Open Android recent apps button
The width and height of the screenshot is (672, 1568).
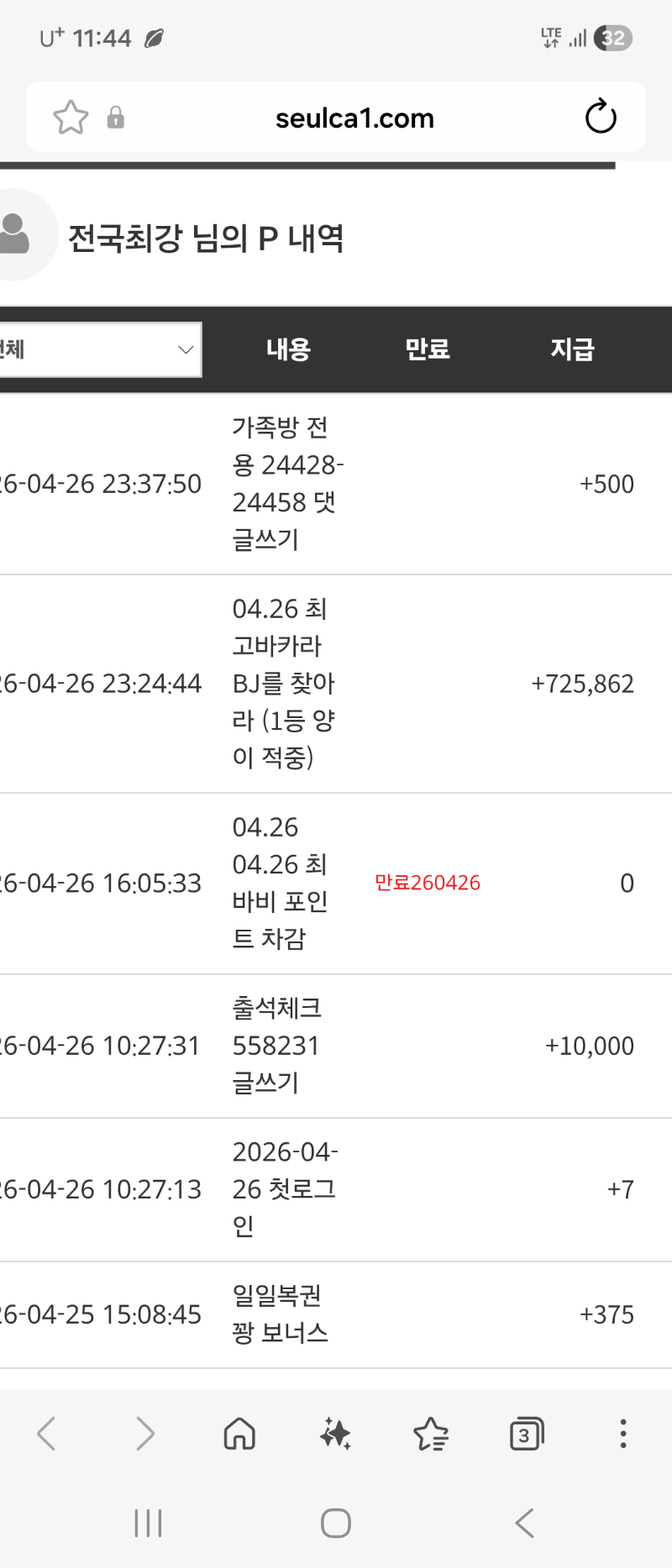pyautogui.click(x=148, y=1523)
